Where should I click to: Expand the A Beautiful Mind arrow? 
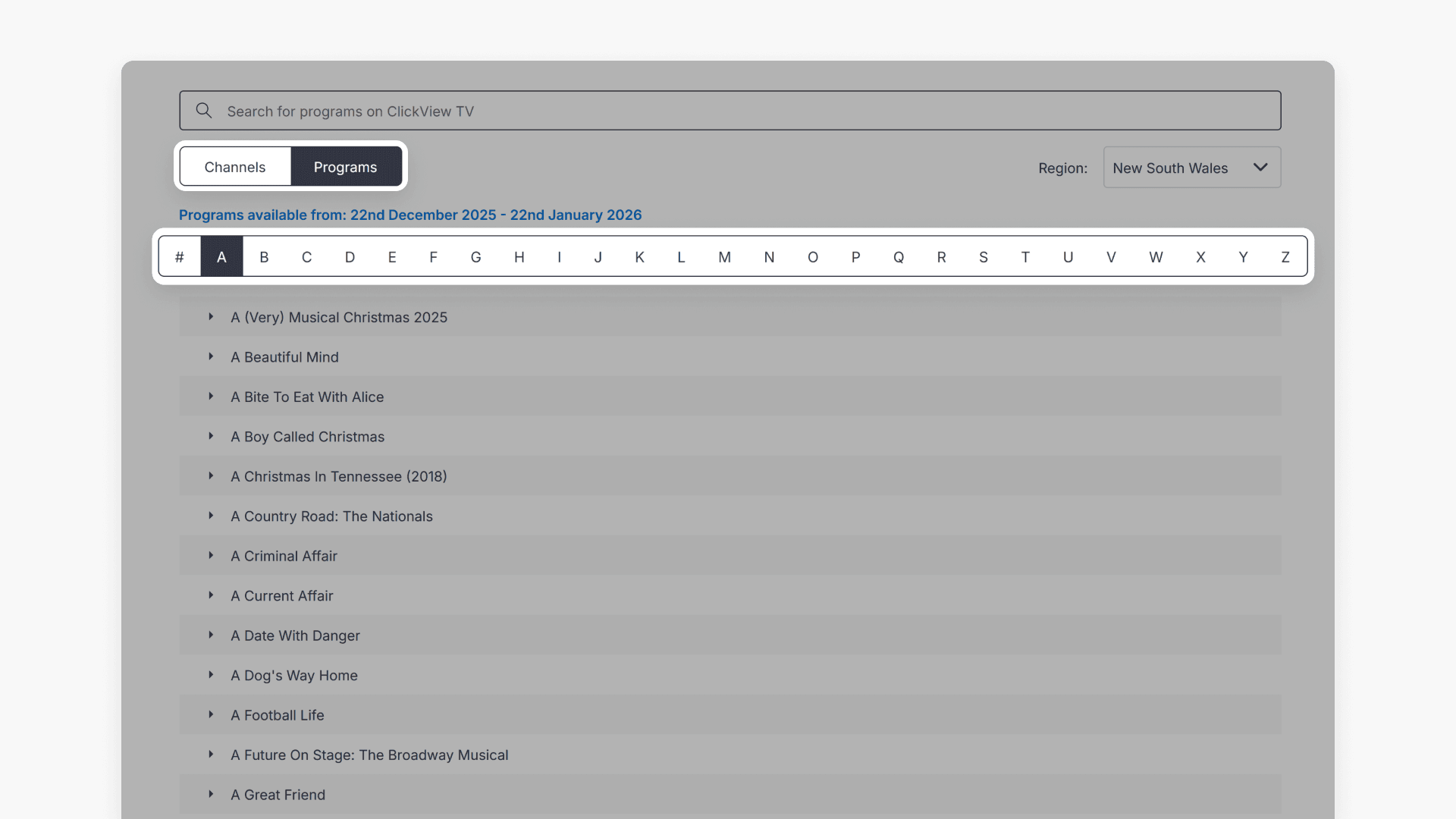click(x=211, y=356)
